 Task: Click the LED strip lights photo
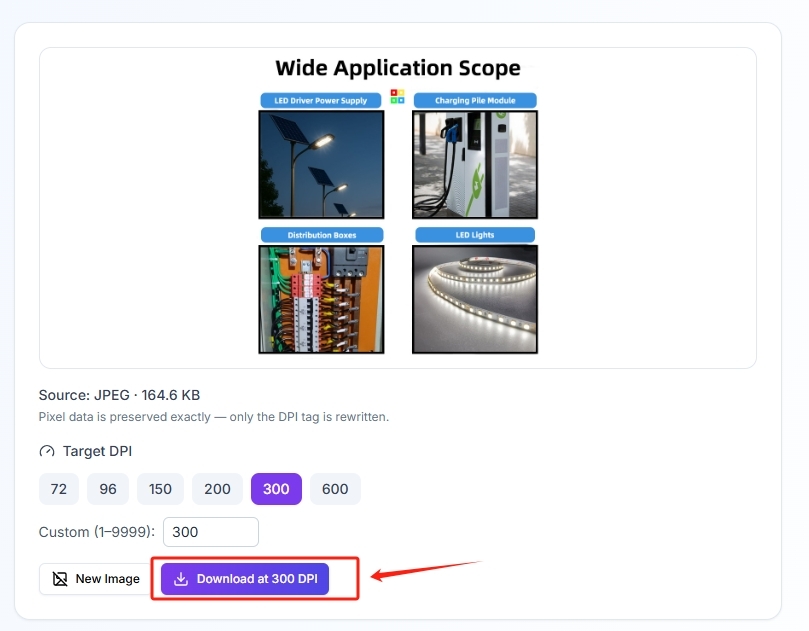[475, 299]
